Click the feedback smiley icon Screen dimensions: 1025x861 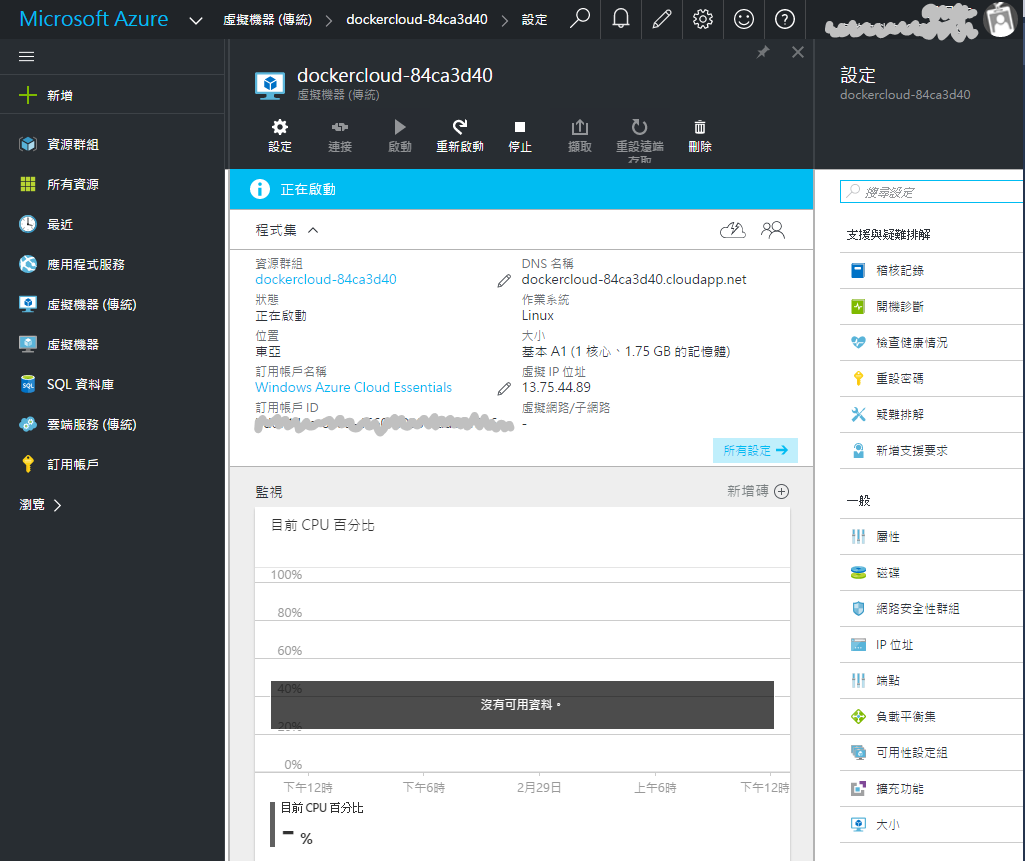744,19
